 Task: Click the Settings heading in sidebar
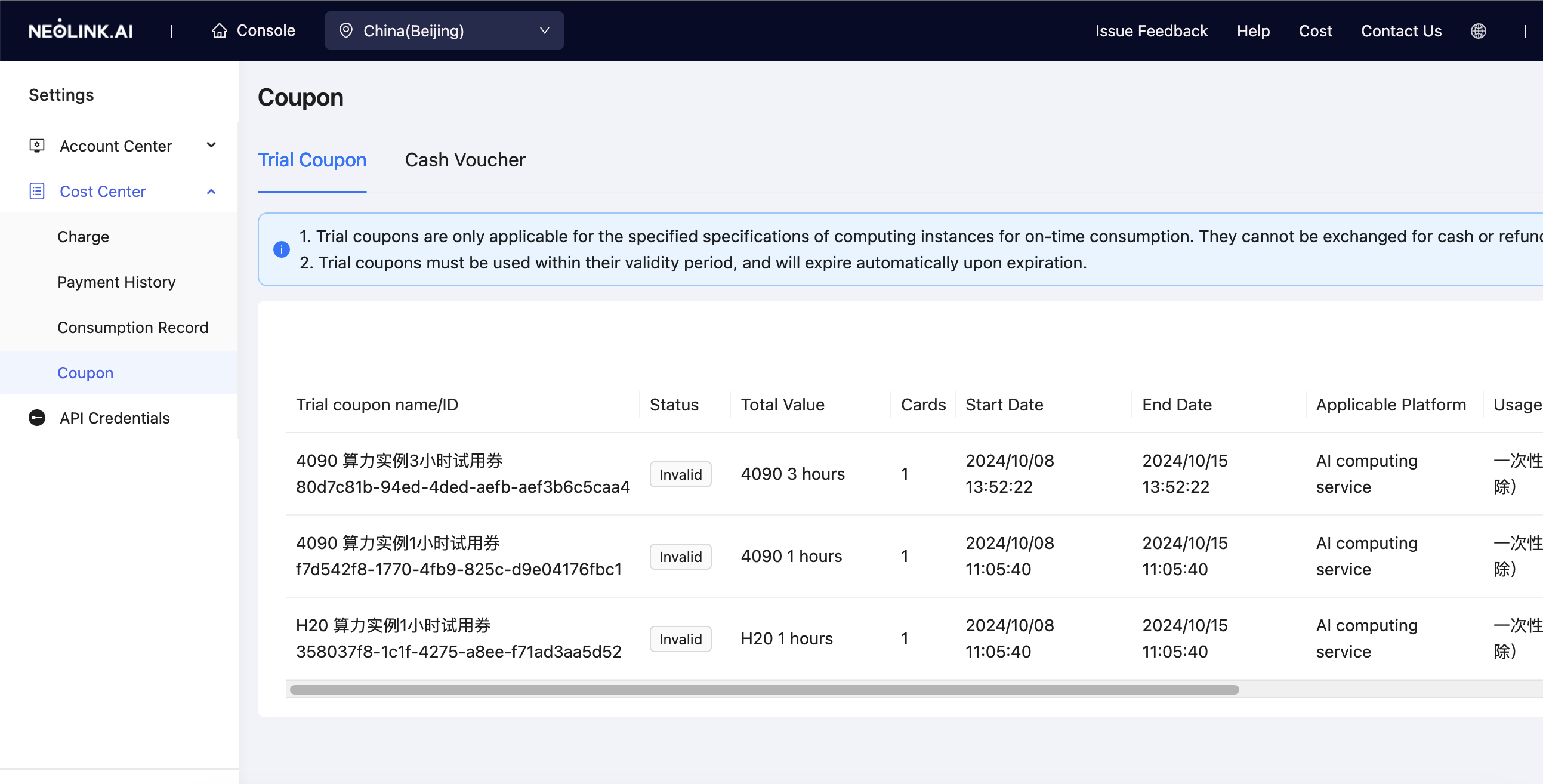[x=61, y=95]
